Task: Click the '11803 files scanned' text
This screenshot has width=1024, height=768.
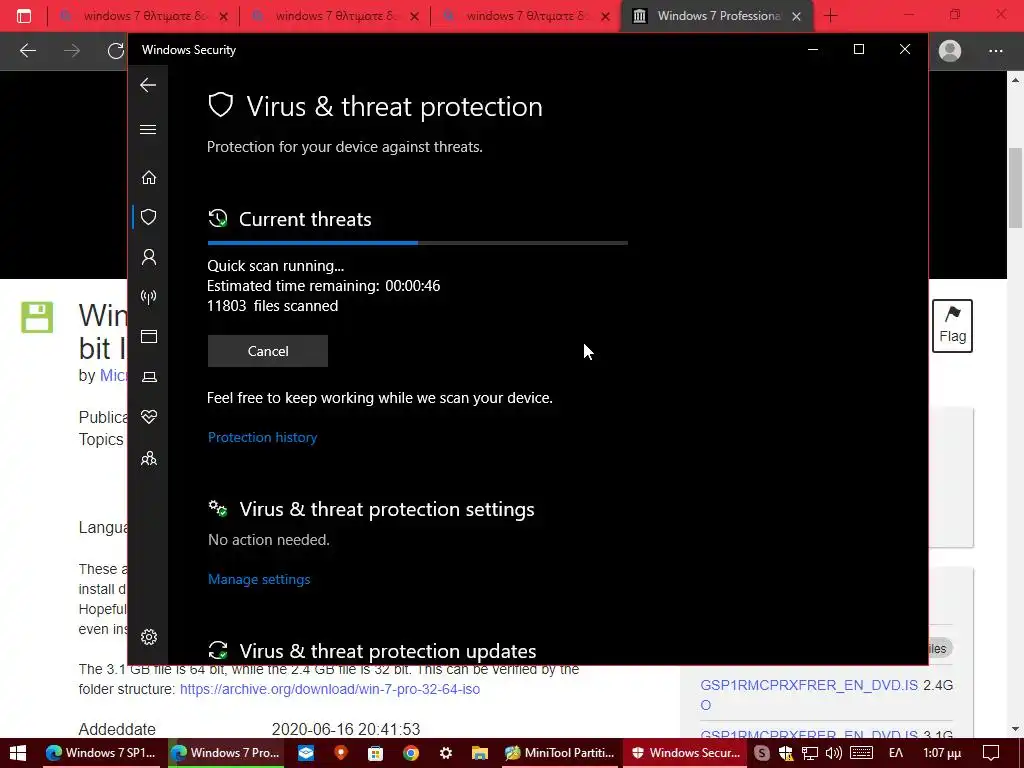Action: coord(272,306)
